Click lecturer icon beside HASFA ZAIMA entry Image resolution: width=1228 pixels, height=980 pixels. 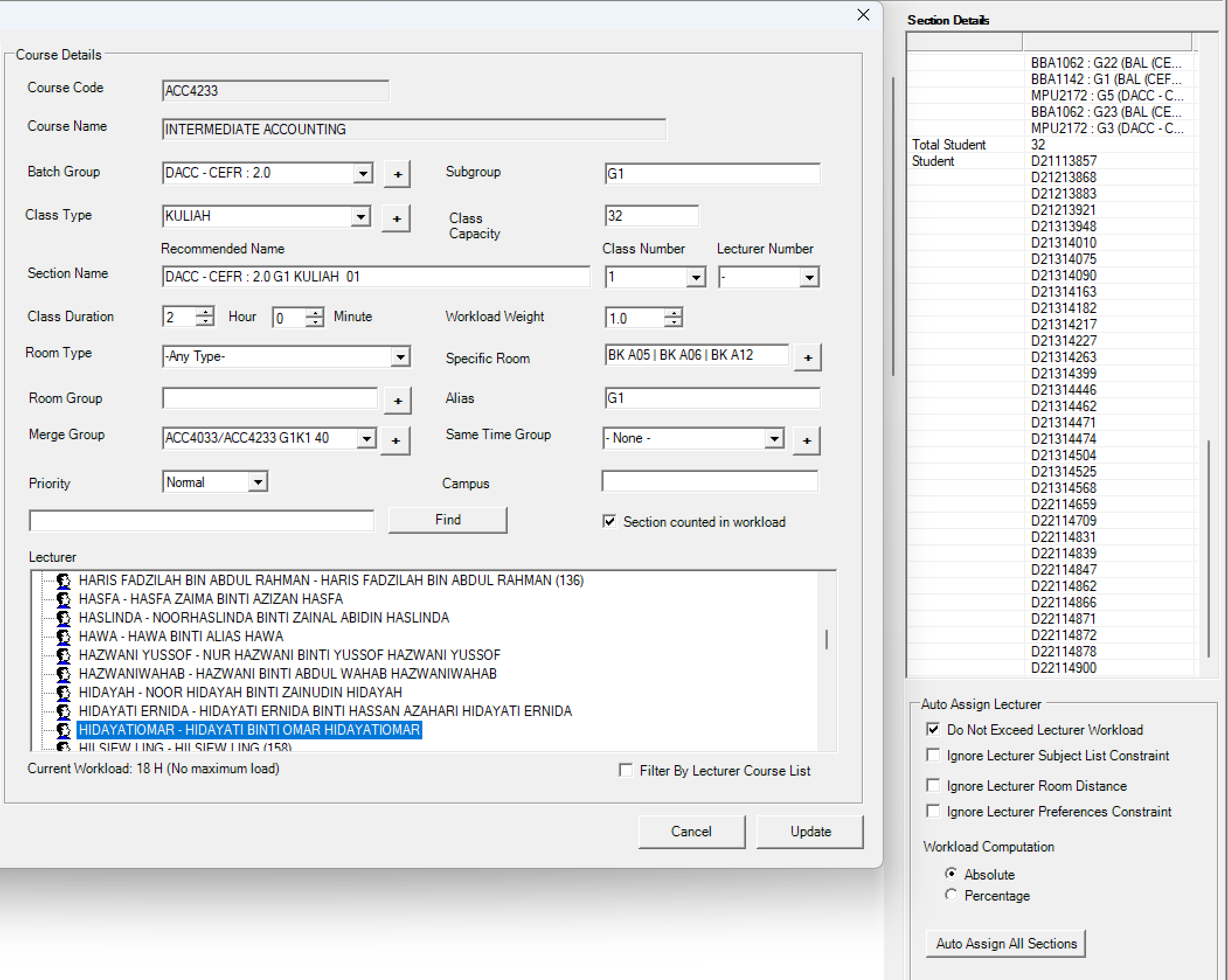(63, 599)
